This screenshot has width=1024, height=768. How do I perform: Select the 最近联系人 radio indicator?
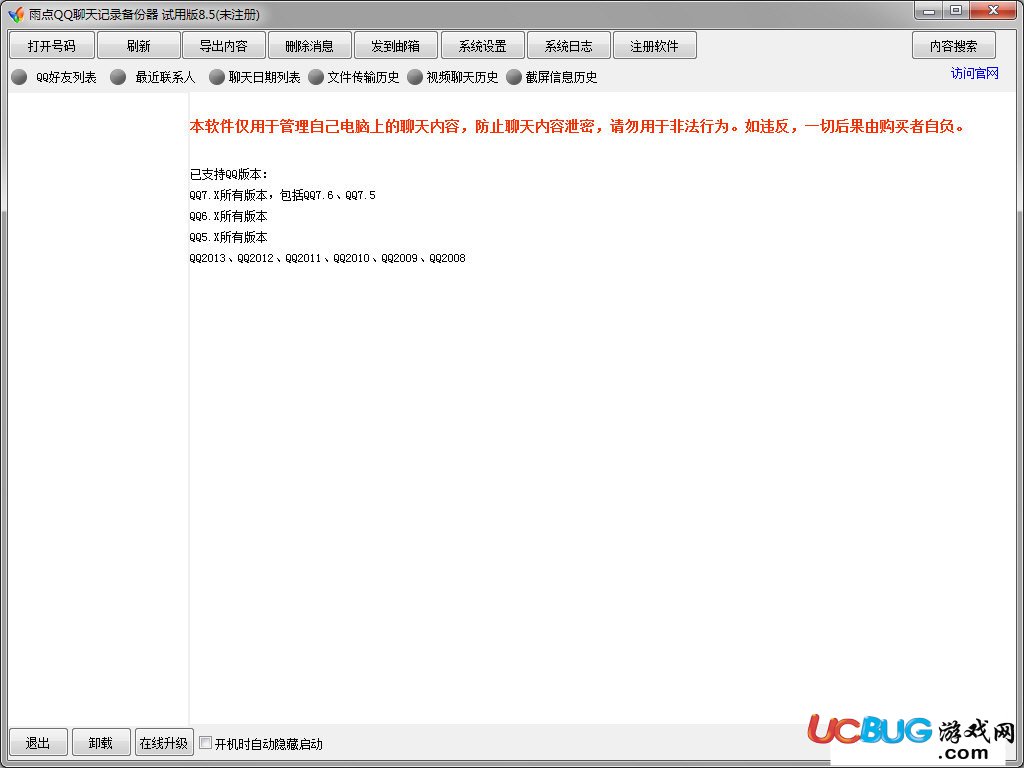(x=118, y=77)
